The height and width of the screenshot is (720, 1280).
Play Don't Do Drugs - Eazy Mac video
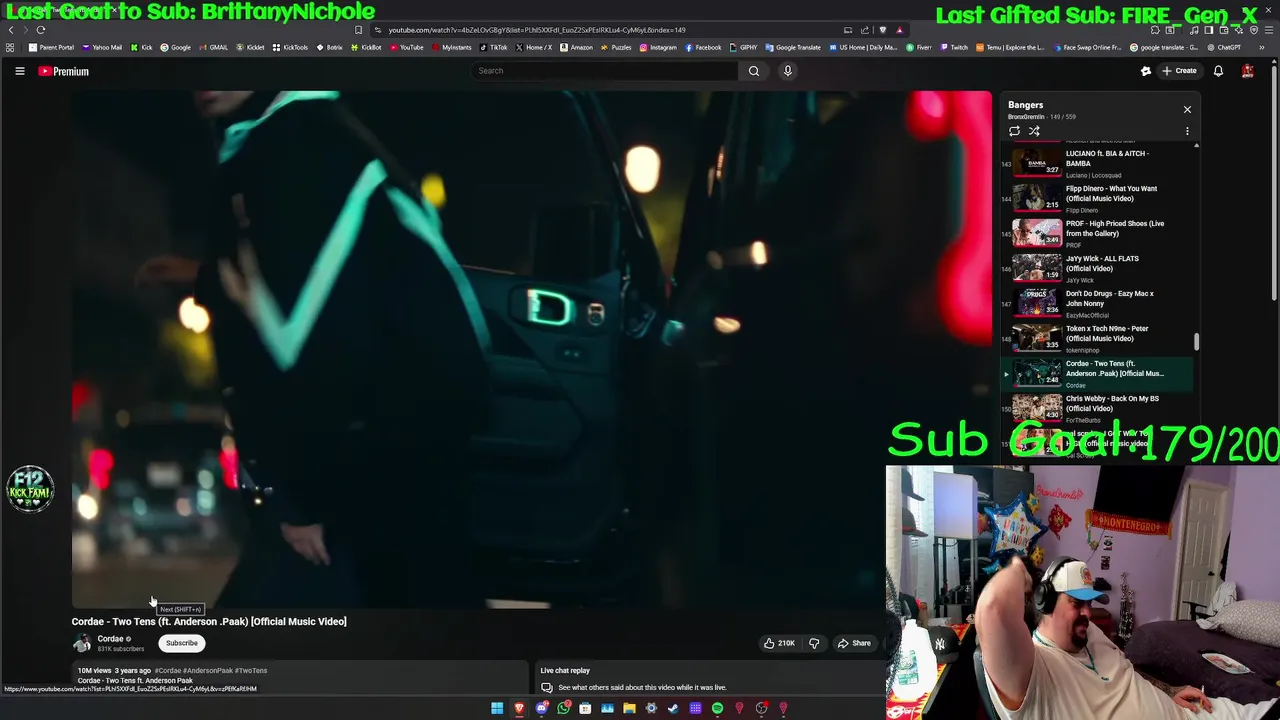click(x=1097, y=303)
